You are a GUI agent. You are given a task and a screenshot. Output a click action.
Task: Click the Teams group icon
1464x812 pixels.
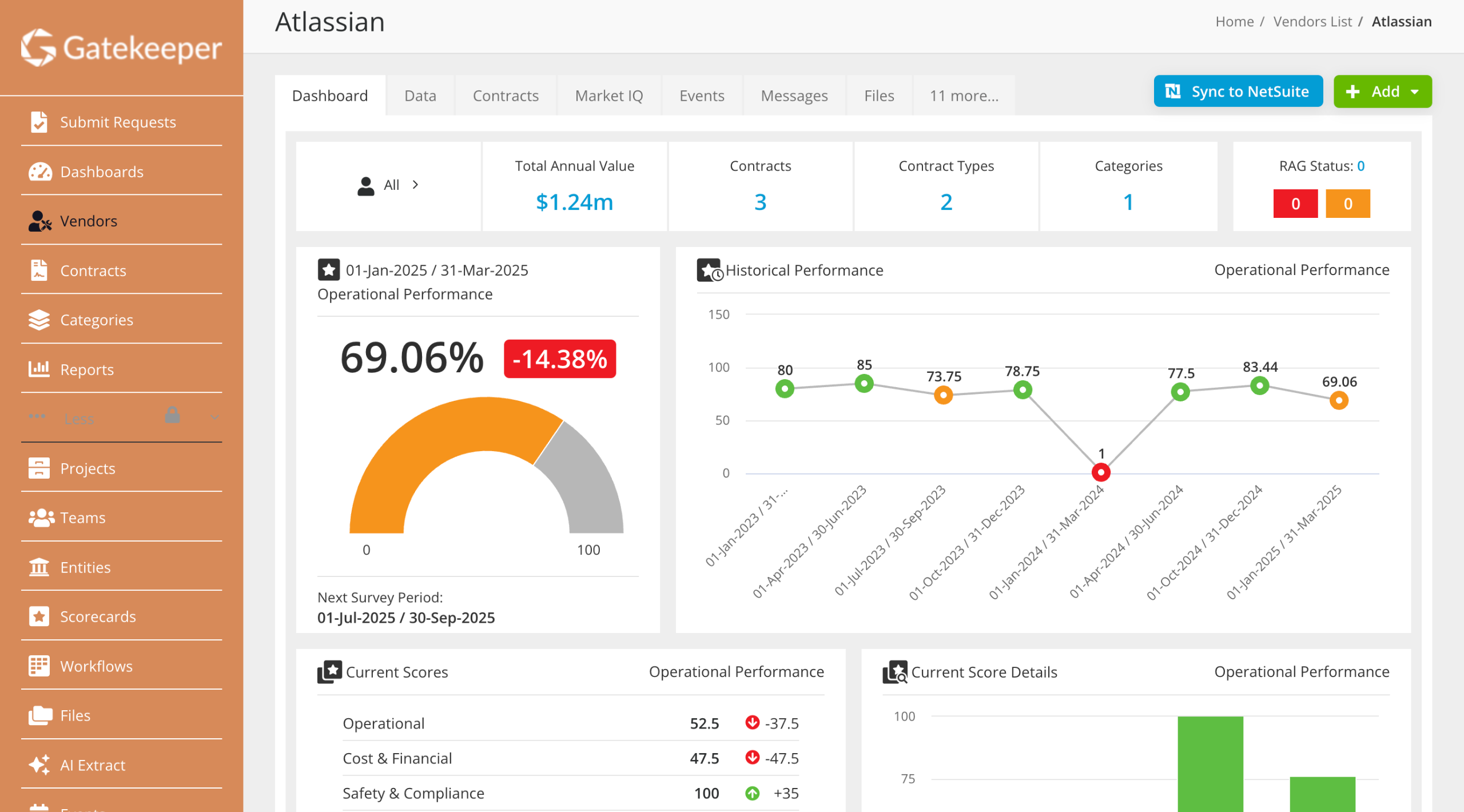pos(40,518)
